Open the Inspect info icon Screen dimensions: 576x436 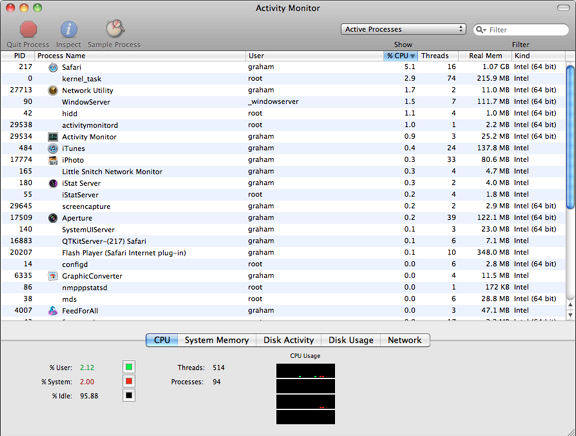pyautogui.click(x=69, y=29)
